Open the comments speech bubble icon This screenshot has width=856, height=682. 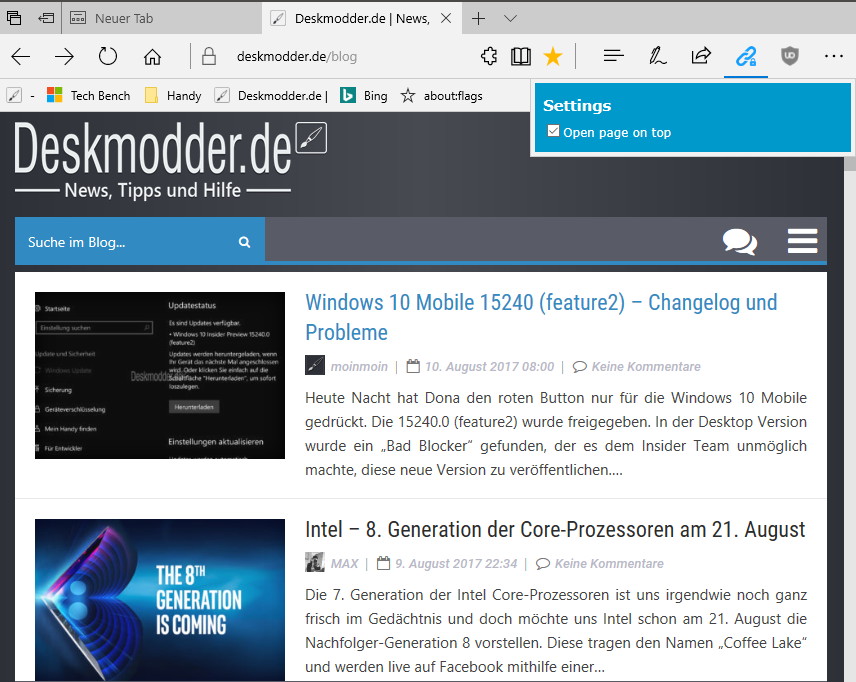click(x=740, y=242)
